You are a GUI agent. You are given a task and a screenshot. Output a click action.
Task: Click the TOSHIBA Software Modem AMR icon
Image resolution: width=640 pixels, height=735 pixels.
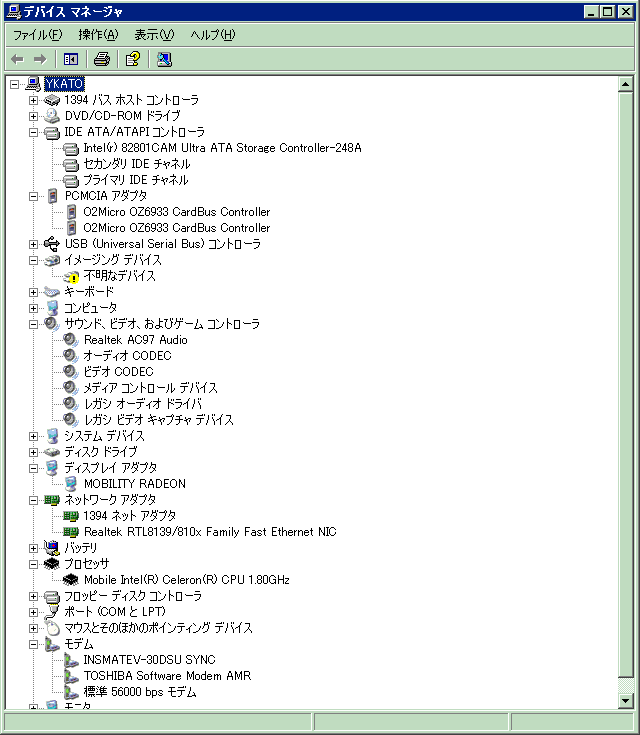71,676
